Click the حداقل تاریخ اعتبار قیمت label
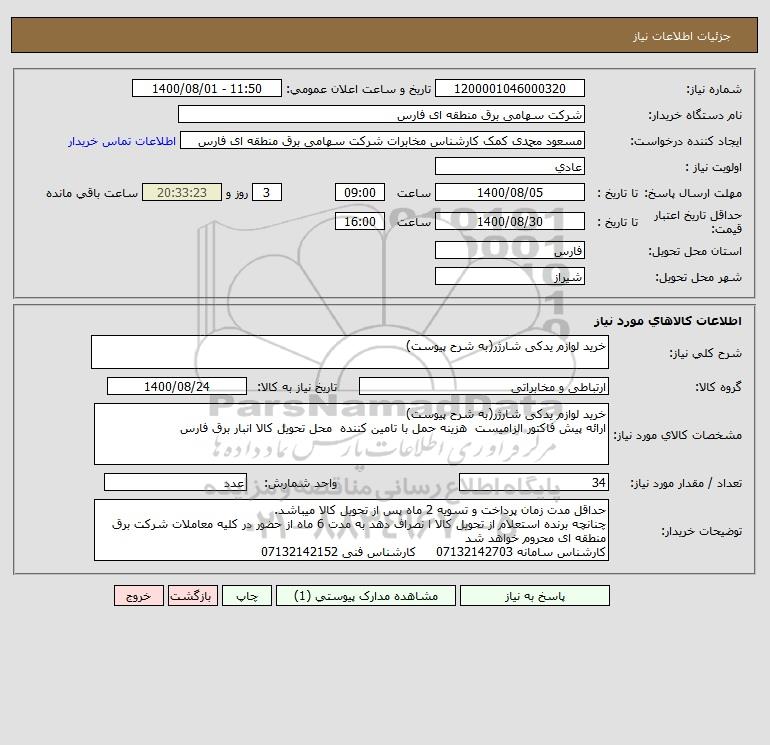Screen dimensions: 770x745 [698, 222]
